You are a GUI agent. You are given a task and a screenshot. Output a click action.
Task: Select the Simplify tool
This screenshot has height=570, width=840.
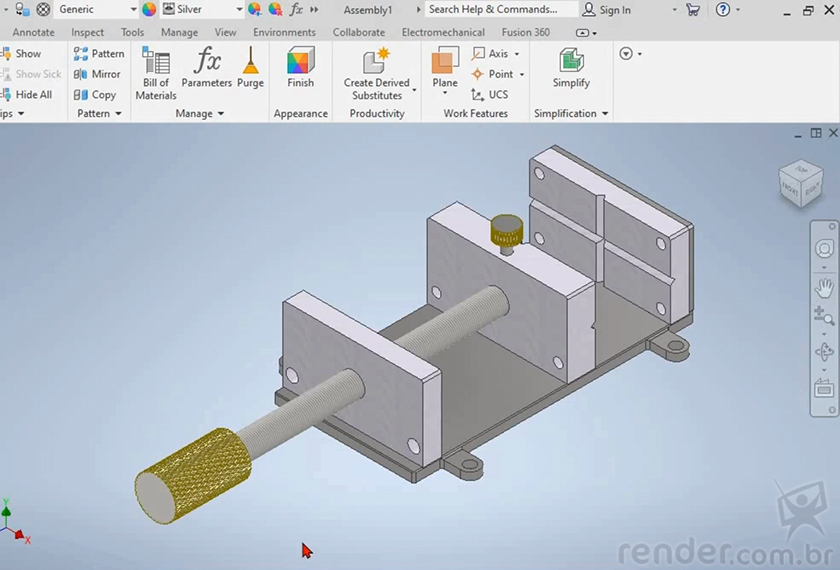[x=571, y=68]
